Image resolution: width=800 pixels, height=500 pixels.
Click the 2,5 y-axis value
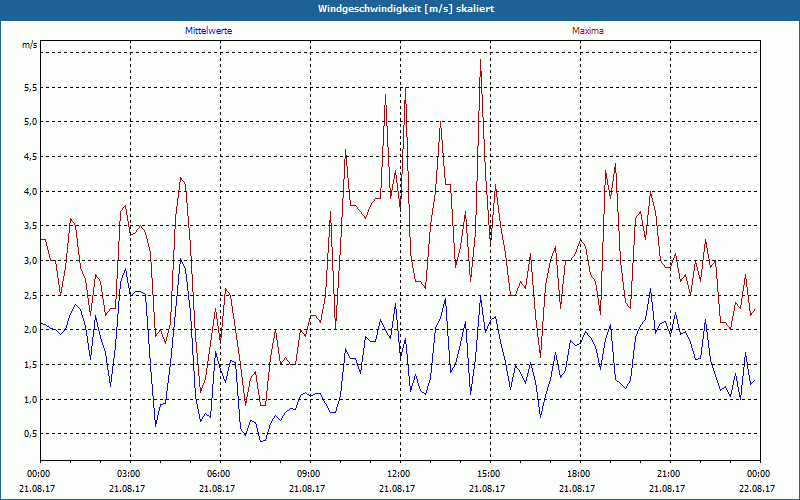point(31,295)
